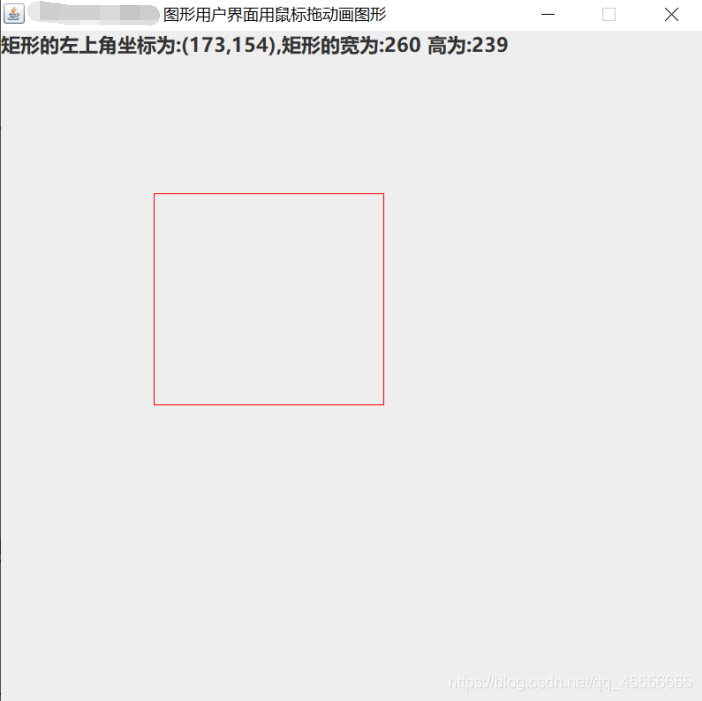The width and height of the screenshot is (702, 701).
Task: Click the window title 图形用户界面用鼠标拖动画图形
Action: (274, 15)
